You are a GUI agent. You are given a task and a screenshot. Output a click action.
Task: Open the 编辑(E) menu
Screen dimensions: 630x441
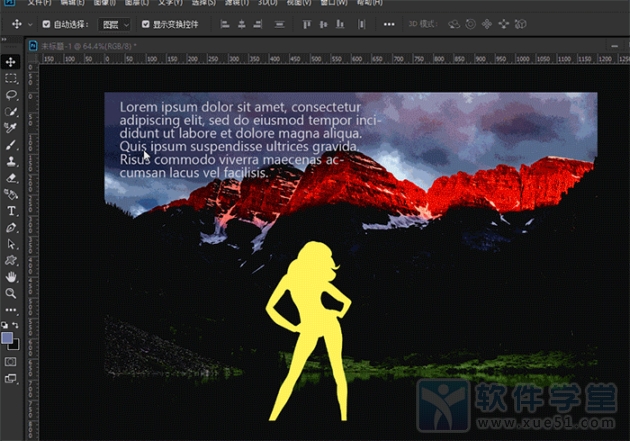click(72, 2)
